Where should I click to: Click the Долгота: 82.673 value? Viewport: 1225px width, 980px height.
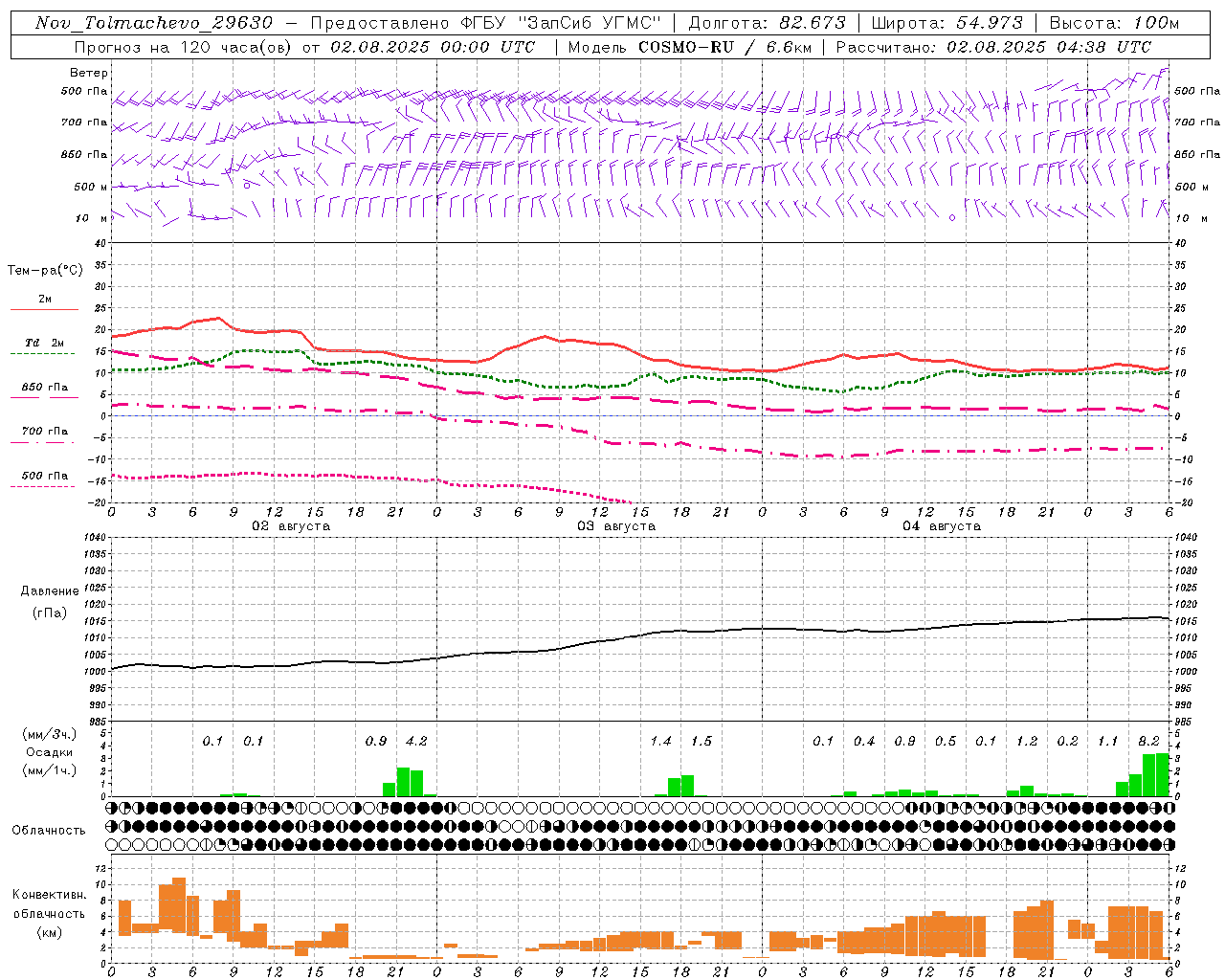768,23
